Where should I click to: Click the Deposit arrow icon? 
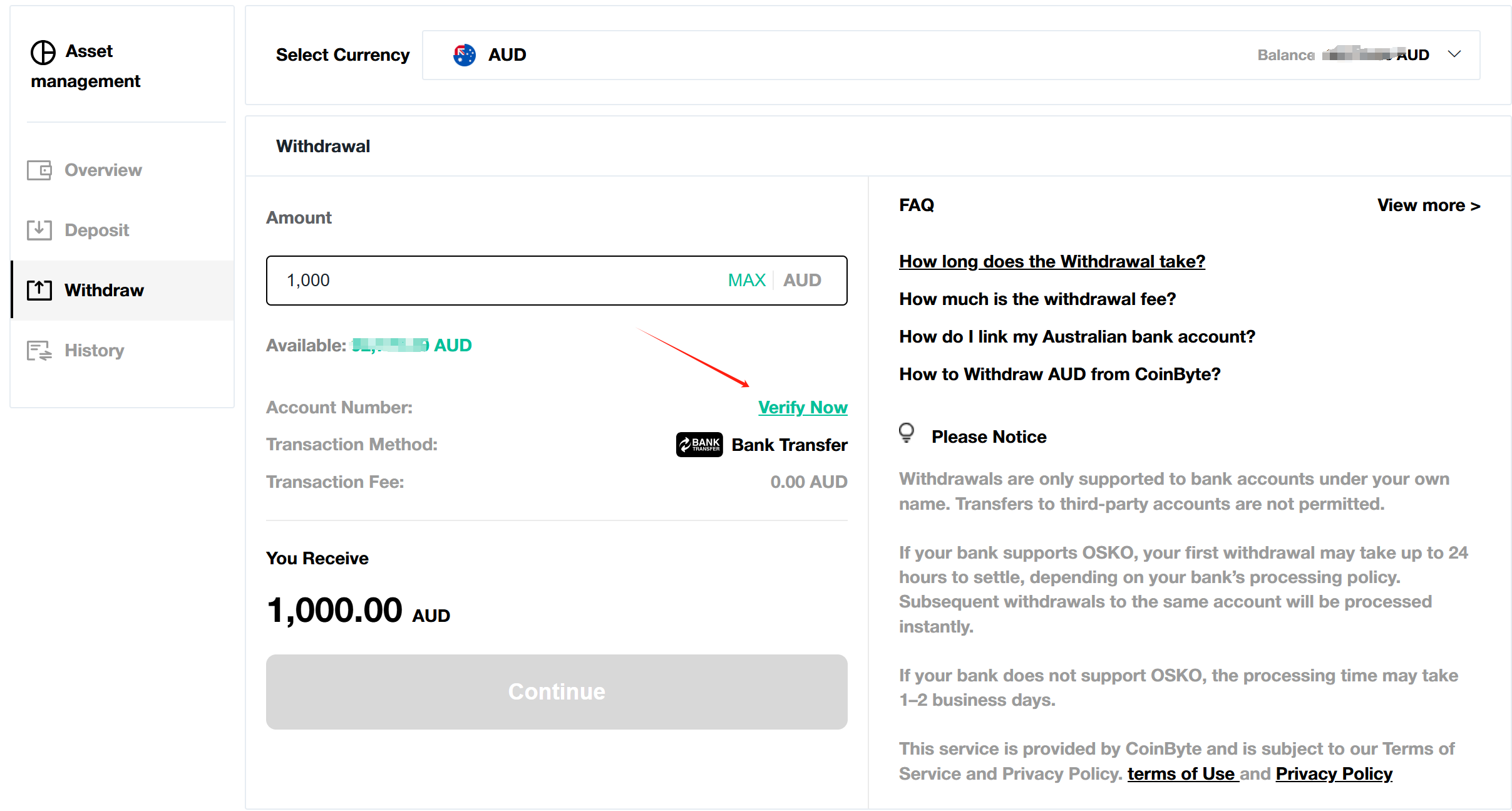click(x=39, y=230)
